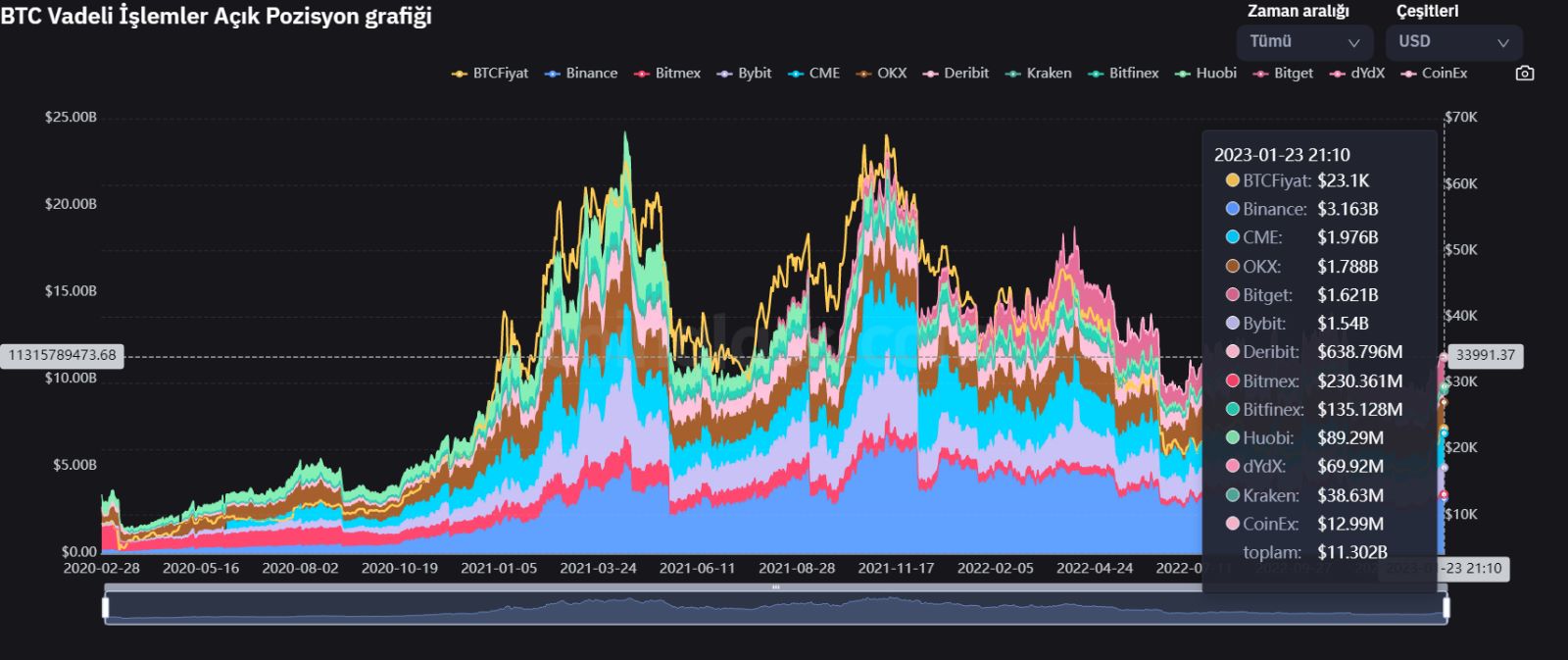This screenshot has width=1568, height=660.
Task: Click the 2022-02-05 date label
Action: 995,568
